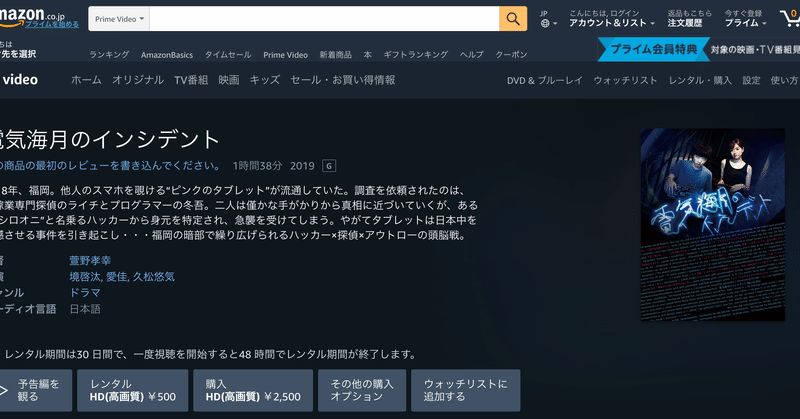Select the セール・お買い得情報 tab
Screen dimensions: 800x419
coord(342,80)
